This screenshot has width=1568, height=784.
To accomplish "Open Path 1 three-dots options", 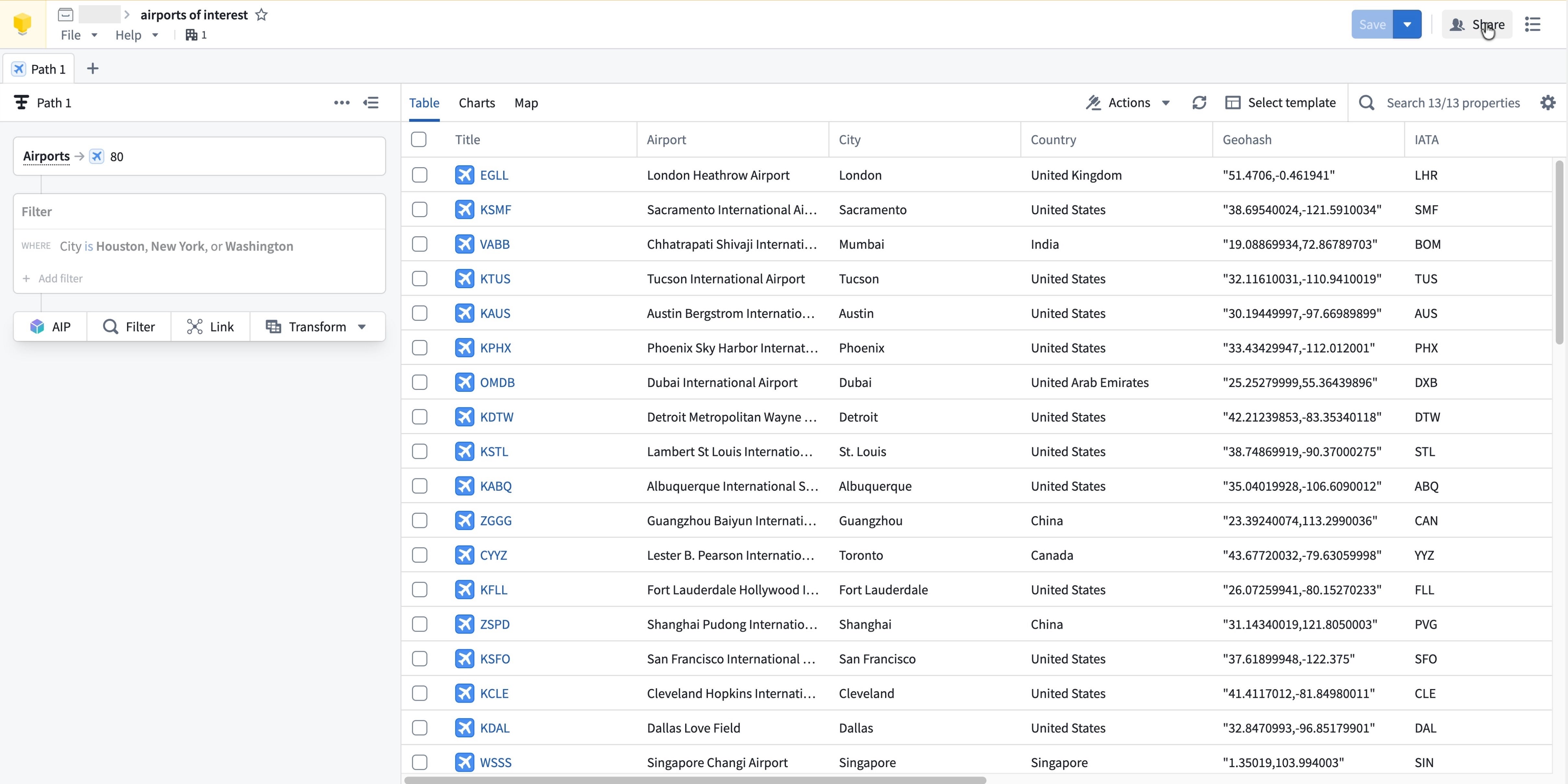I will pyautogui.click(x=341, y=103).
